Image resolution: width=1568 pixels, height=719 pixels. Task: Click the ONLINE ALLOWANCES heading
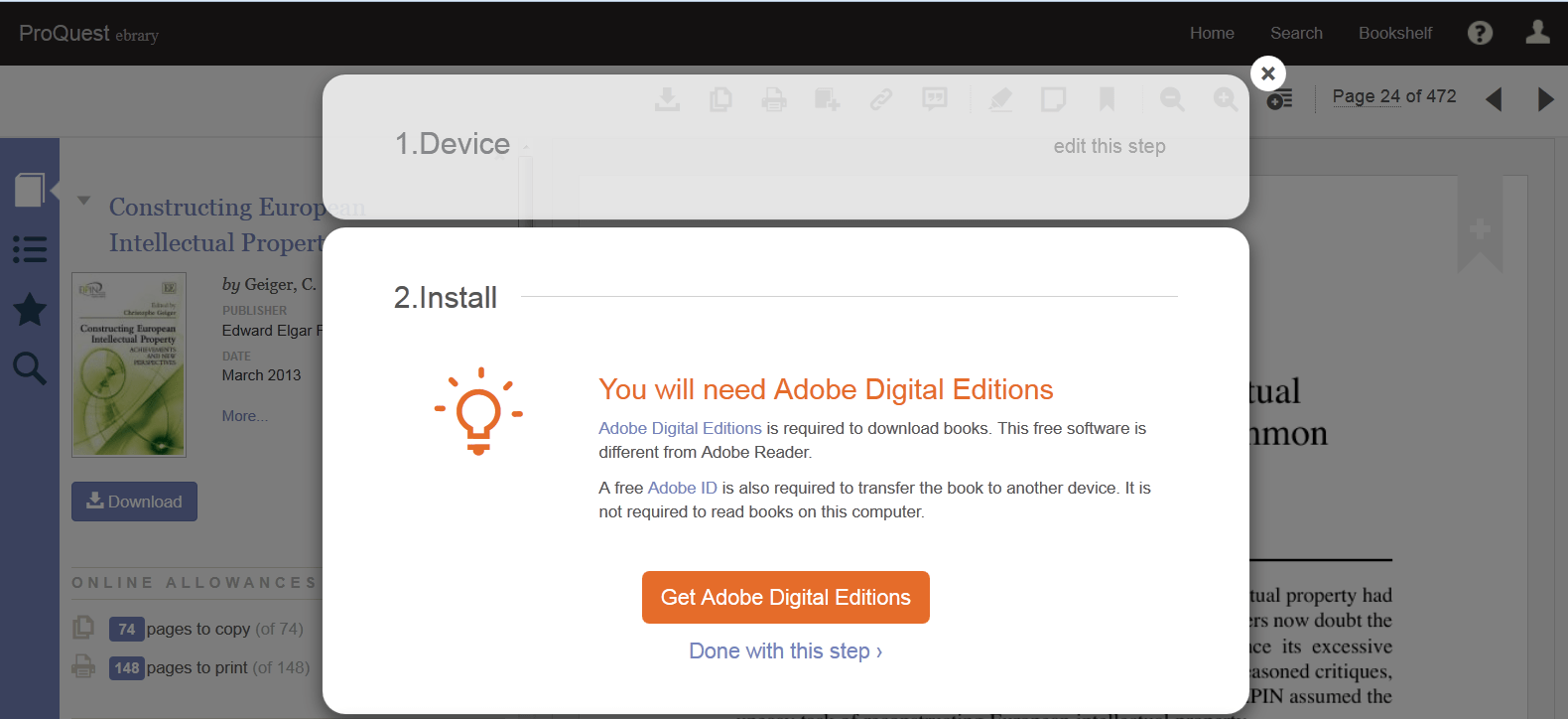click(x=195, y=583)
